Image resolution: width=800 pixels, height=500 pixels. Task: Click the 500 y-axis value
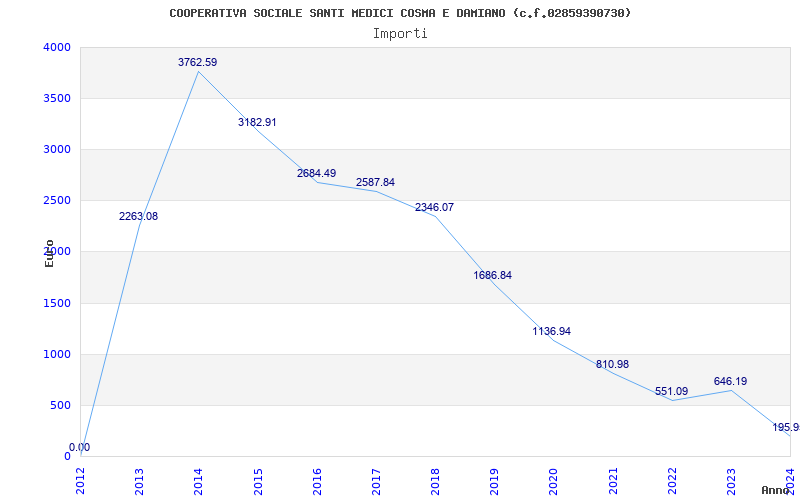pyautogui.click(x=60, y=406)
